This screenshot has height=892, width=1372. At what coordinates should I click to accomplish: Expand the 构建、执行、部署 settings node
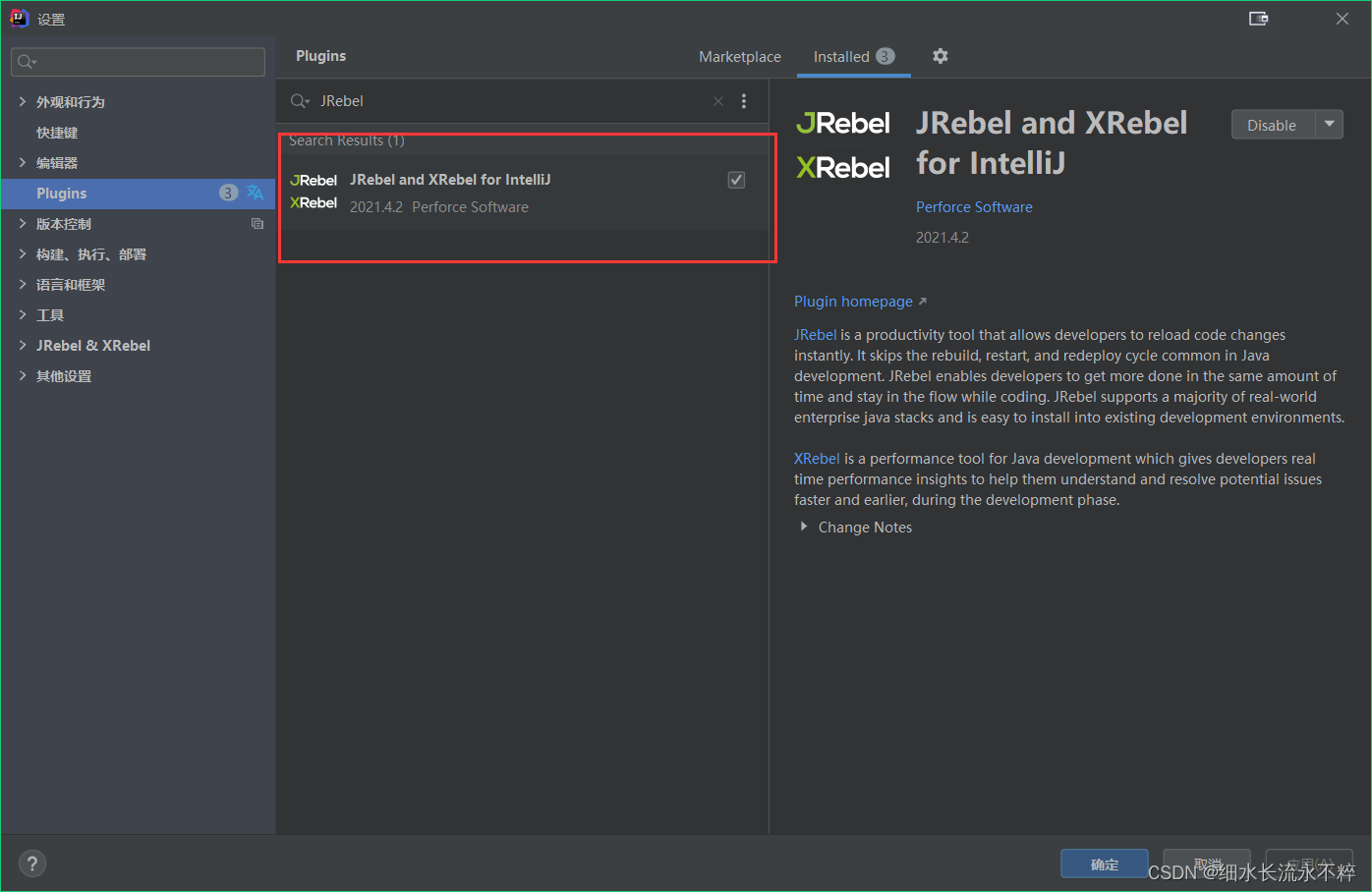pos(23,253)
